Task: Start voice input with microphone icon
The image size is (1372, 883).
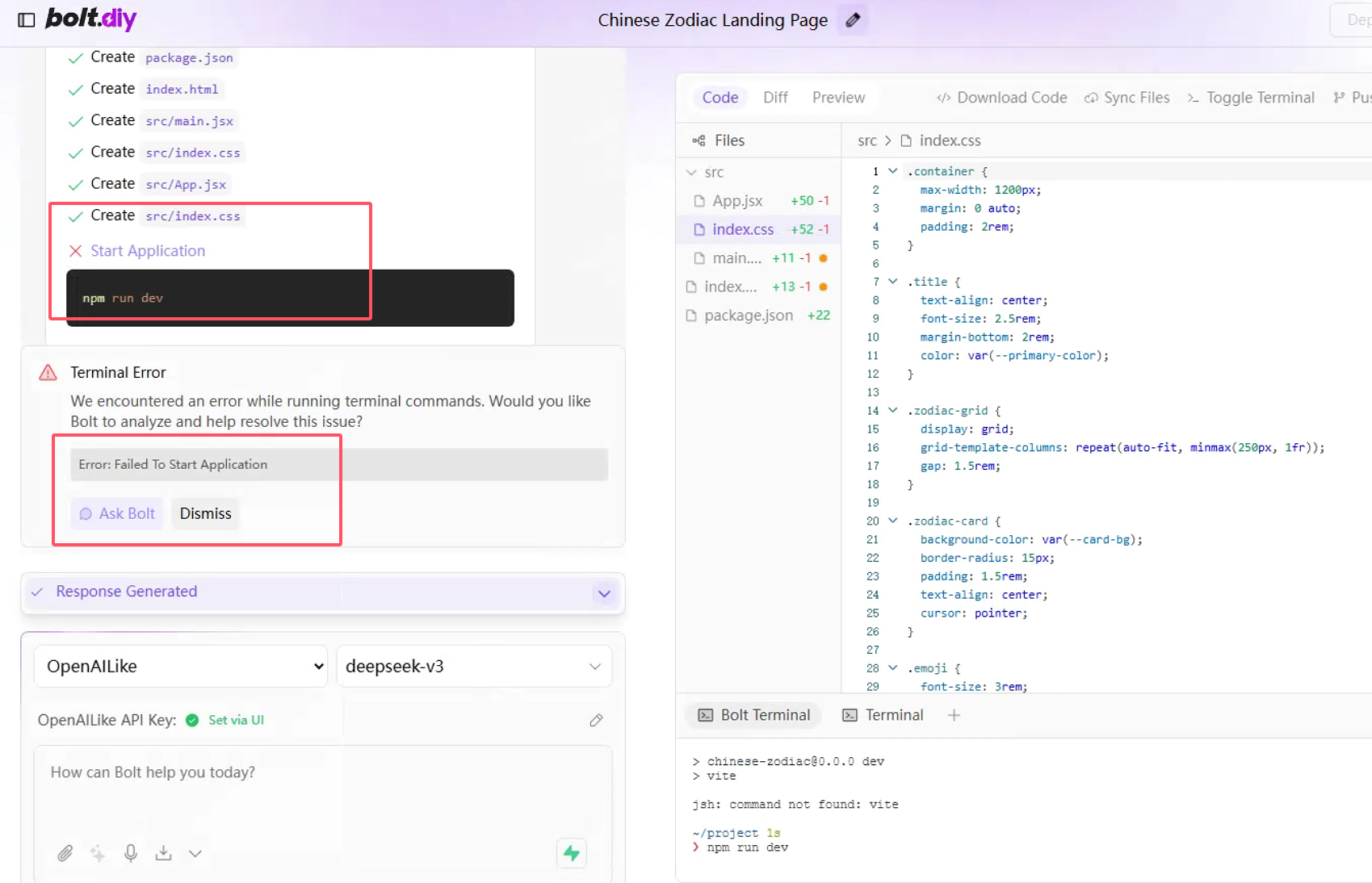Action: pos(131,853)
